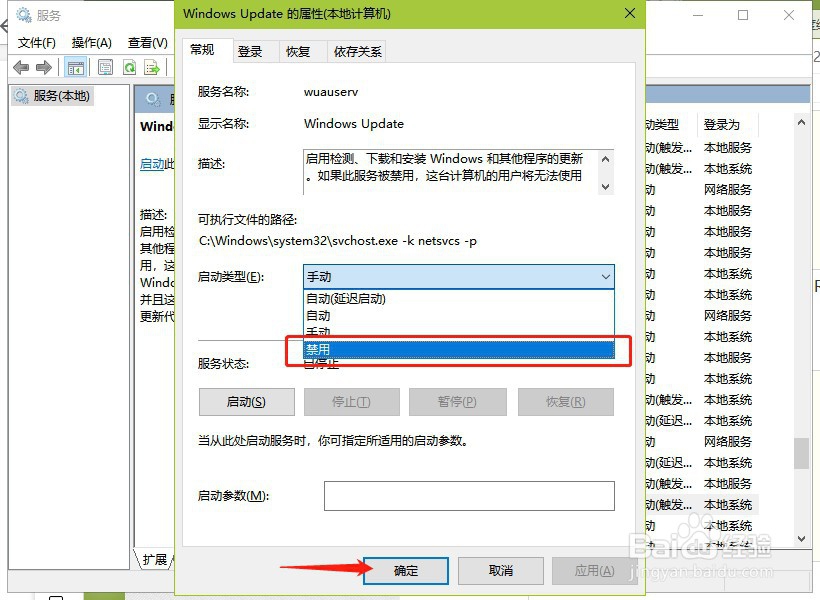Click the 启动(S) button
The image size is (820, 600).
pyautogui.click(x=246, y=402)
